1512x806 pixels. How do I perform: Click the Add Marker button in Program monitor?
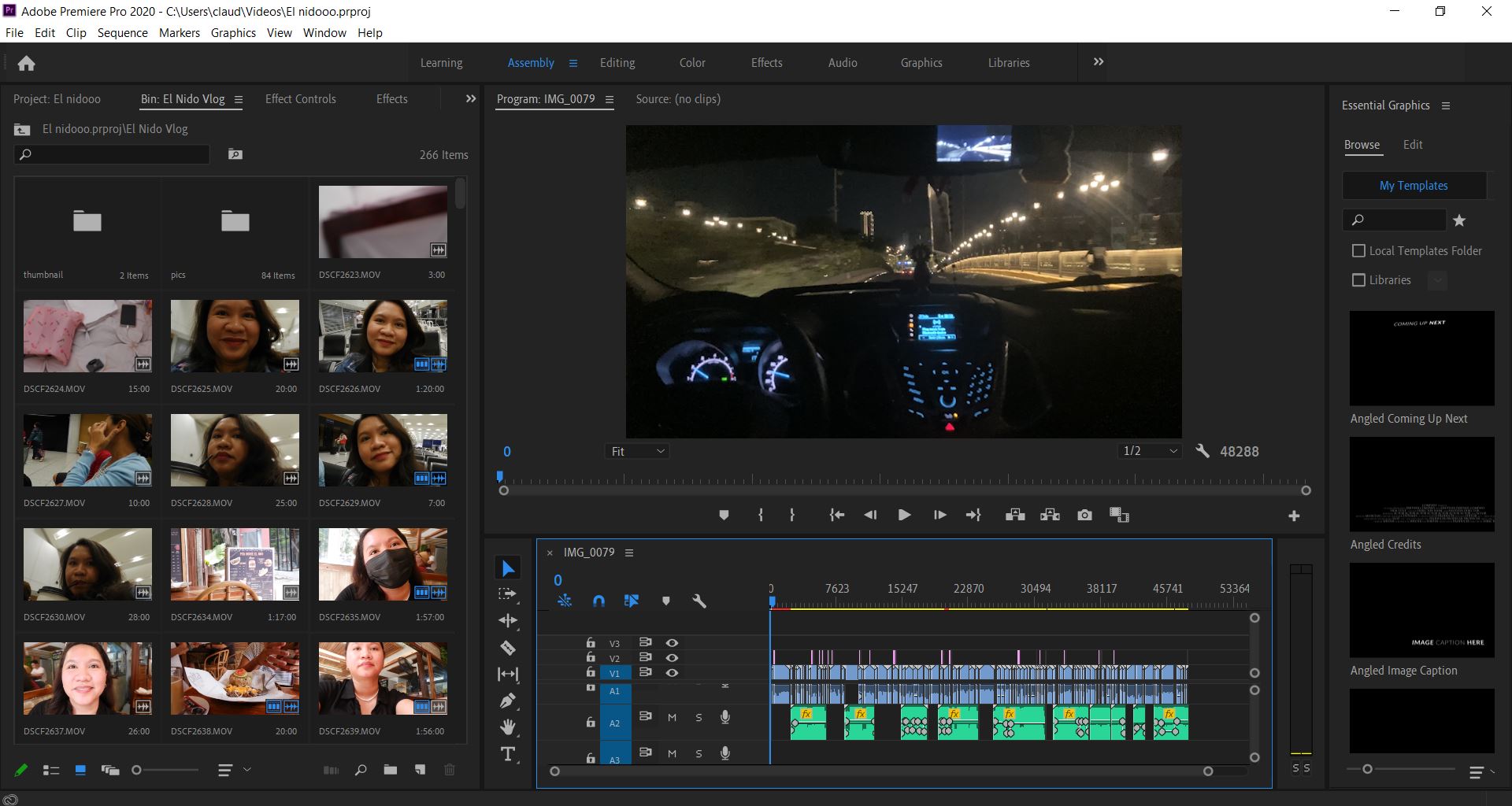[x=724, y=515]
